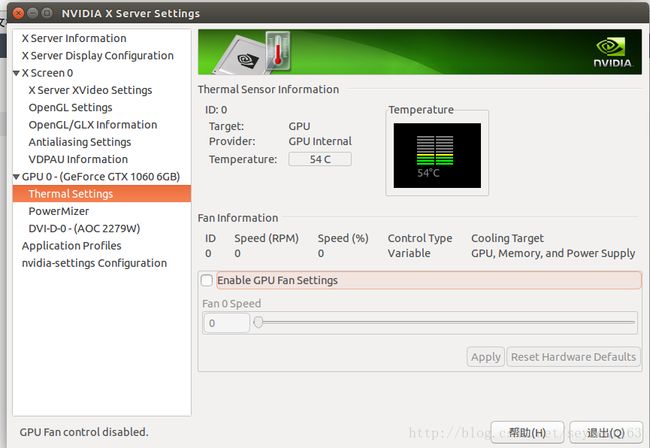The width and height of the screenshot is (650, 448).
Task: Open X Server Information page
Action: pyautogui.click(x=74, y=38)
